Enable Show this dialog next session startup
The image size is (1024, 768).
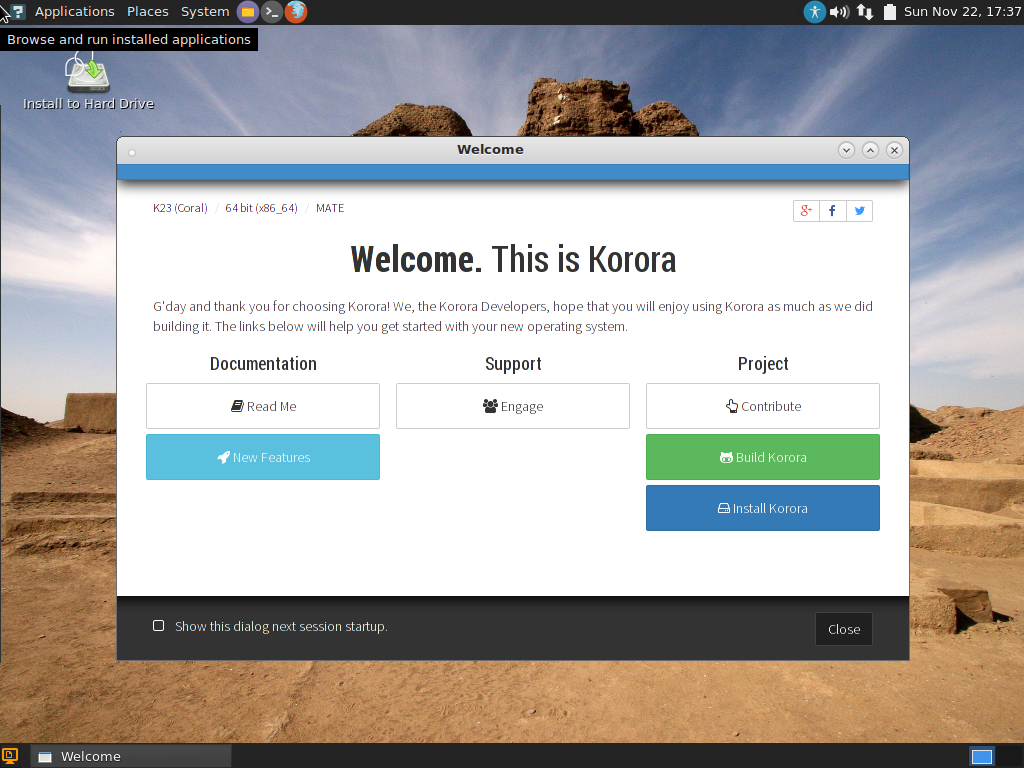point(159,626)
